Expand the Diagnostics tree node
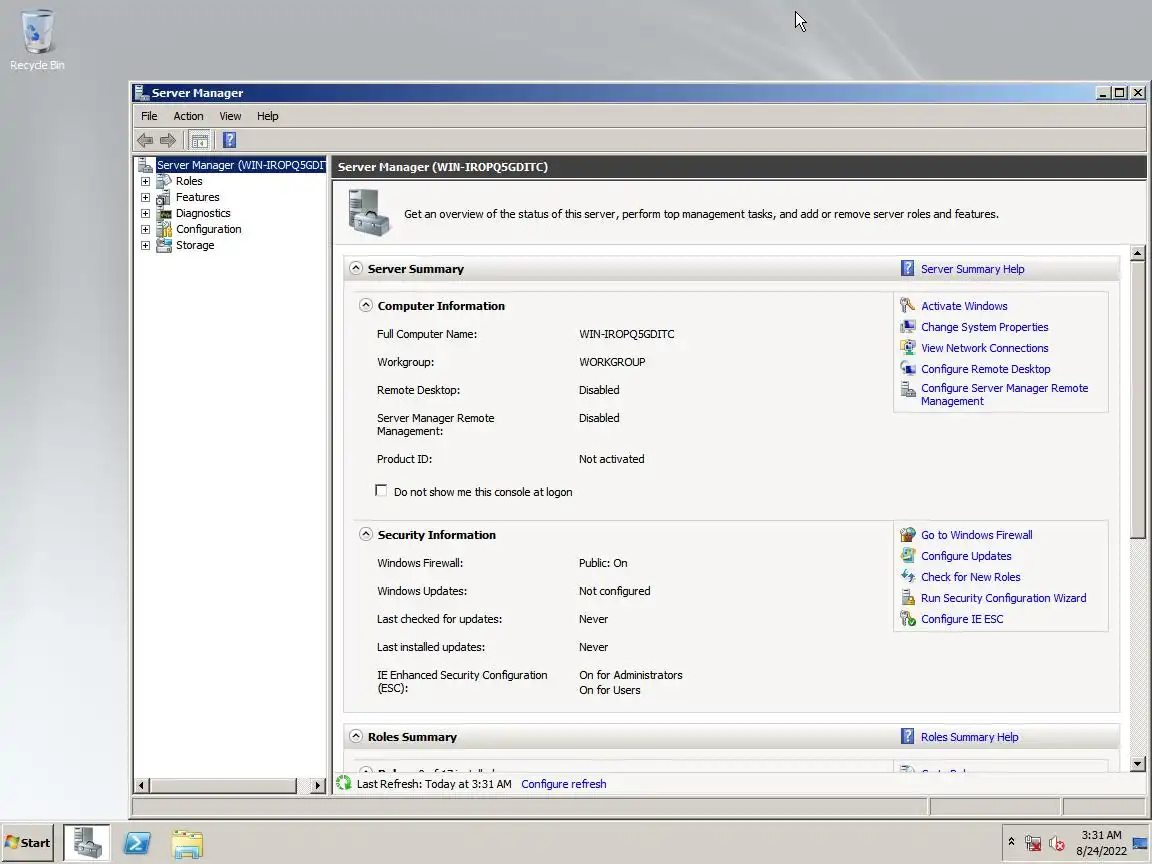1152x864 pixels. (x=145, y=213)
